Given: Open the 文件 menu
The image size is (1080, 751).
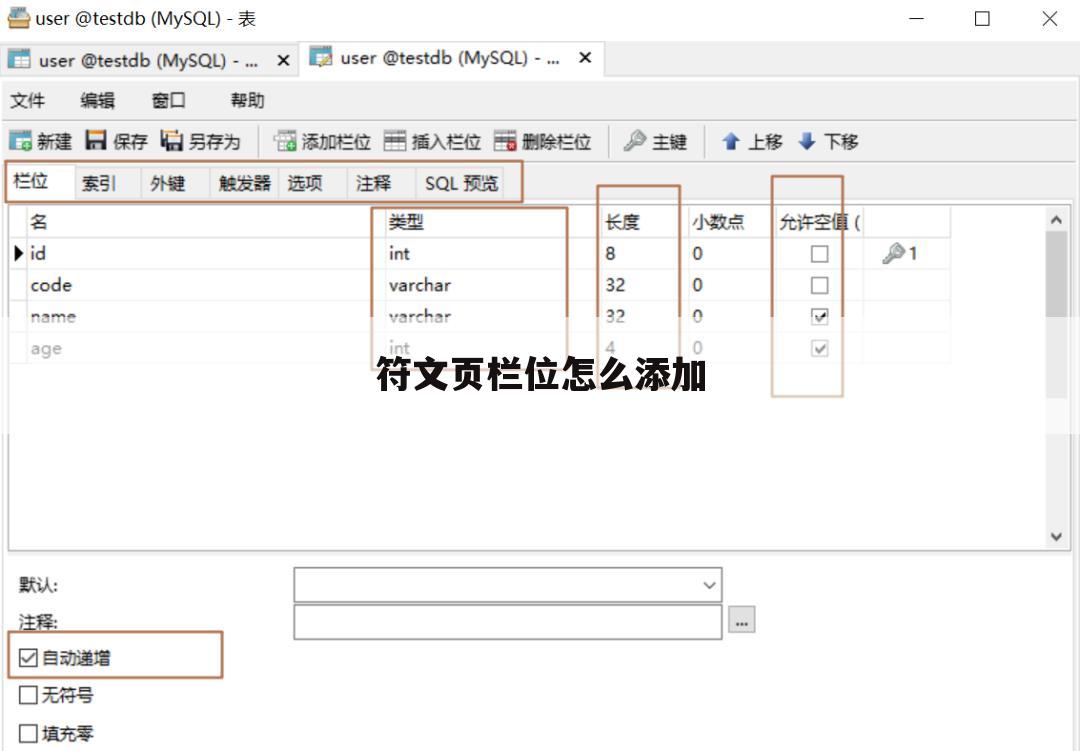Looking at the screenshot, I should point(28,101).
